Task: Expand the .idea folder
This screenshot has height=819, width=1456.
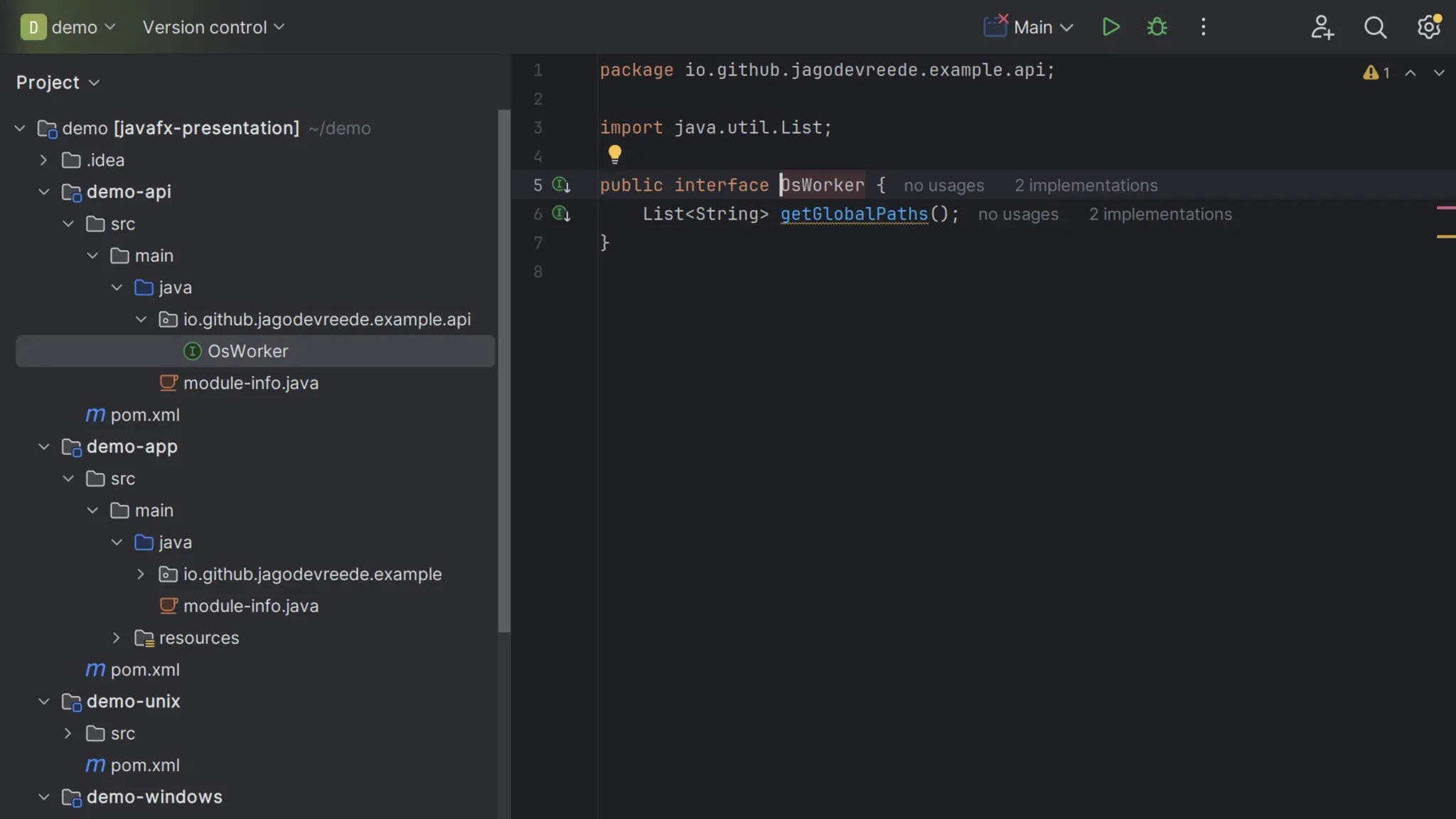Action: click(x=44, y=160)
